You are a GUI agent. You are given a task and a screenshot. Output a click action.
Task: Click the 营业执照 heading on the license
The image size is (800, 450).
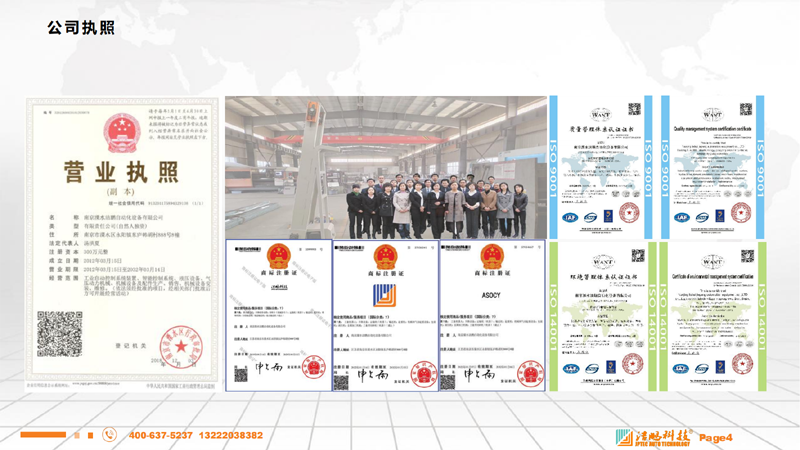click(x=121, y=172)
